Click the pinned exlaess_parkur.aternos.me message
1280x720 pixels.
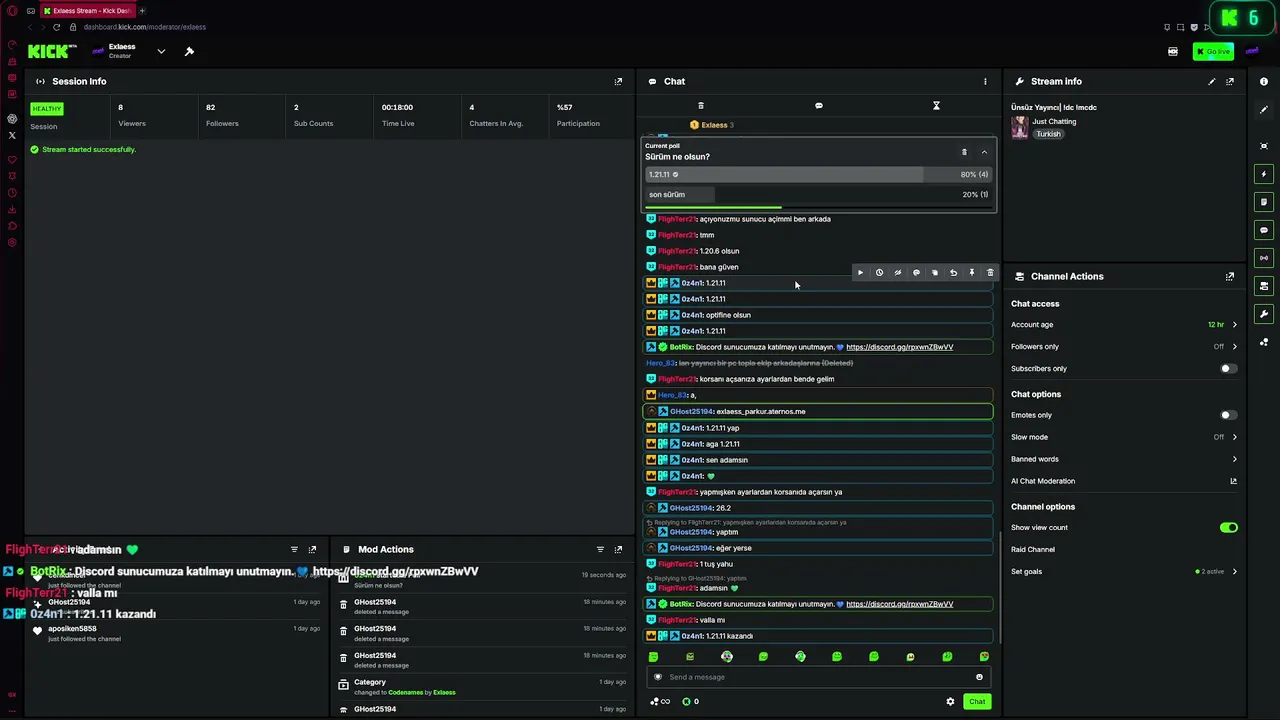pos(818,411)
